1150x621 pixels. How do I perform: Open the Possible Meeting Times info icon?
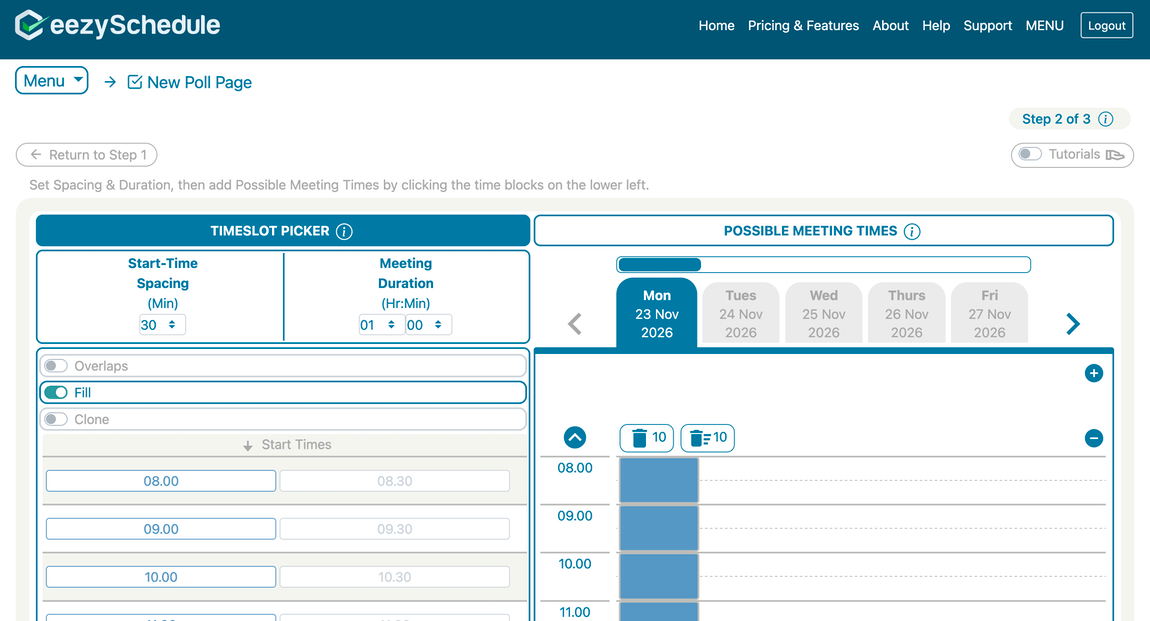pos(912,232)
